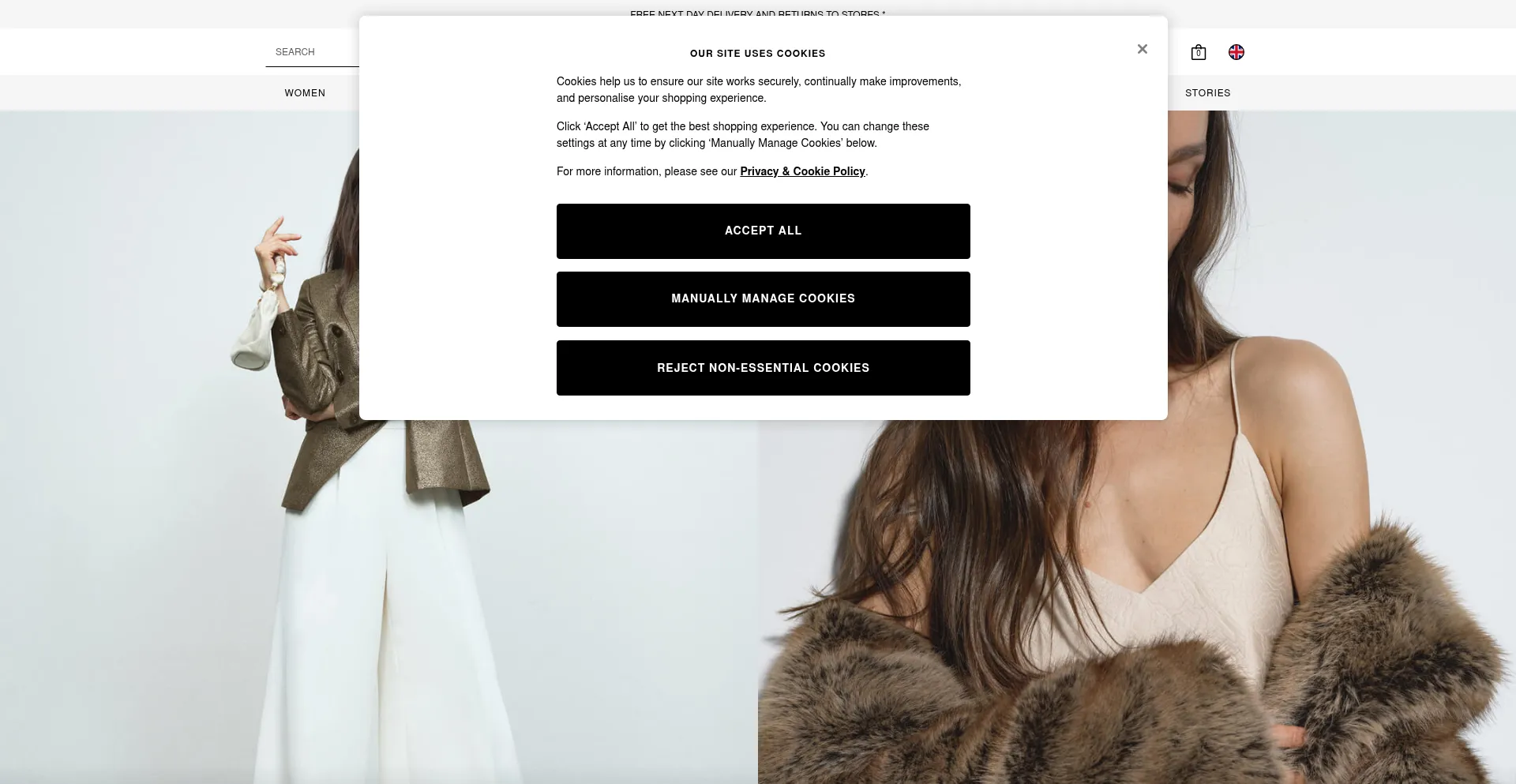Click the 'Cookies help us to ensure' paragraph

tap(759, 90)
